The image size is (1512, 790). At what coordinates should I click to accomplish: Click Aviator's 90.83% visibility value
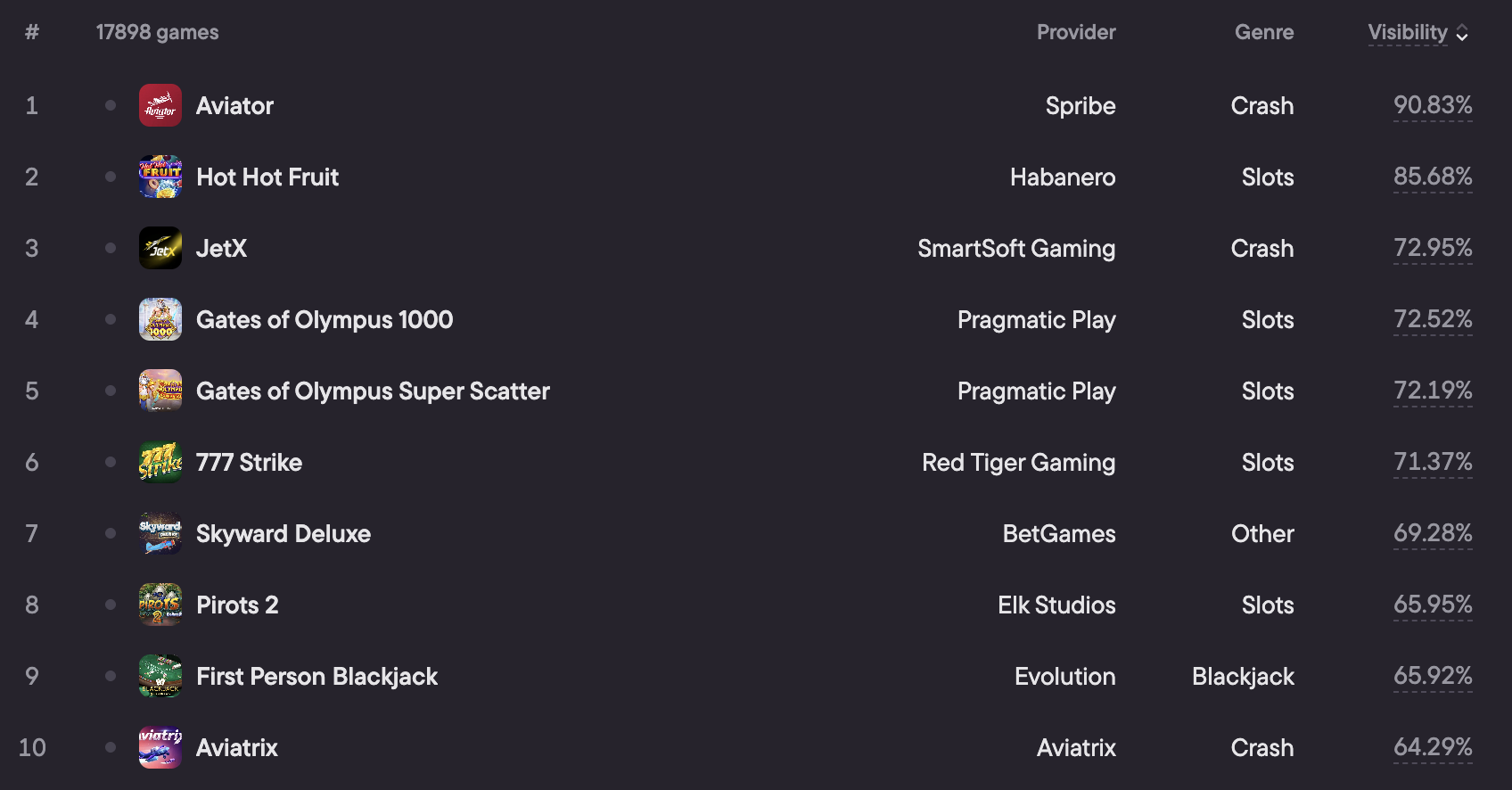tap(1433, 105)
